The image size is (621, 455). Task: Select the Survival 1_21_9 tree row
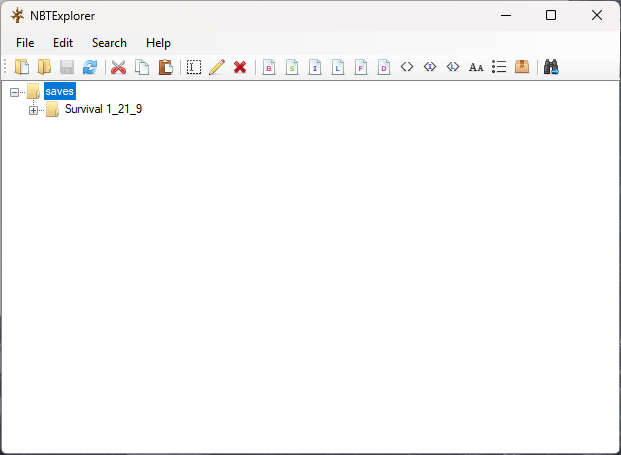coord(103,109)
